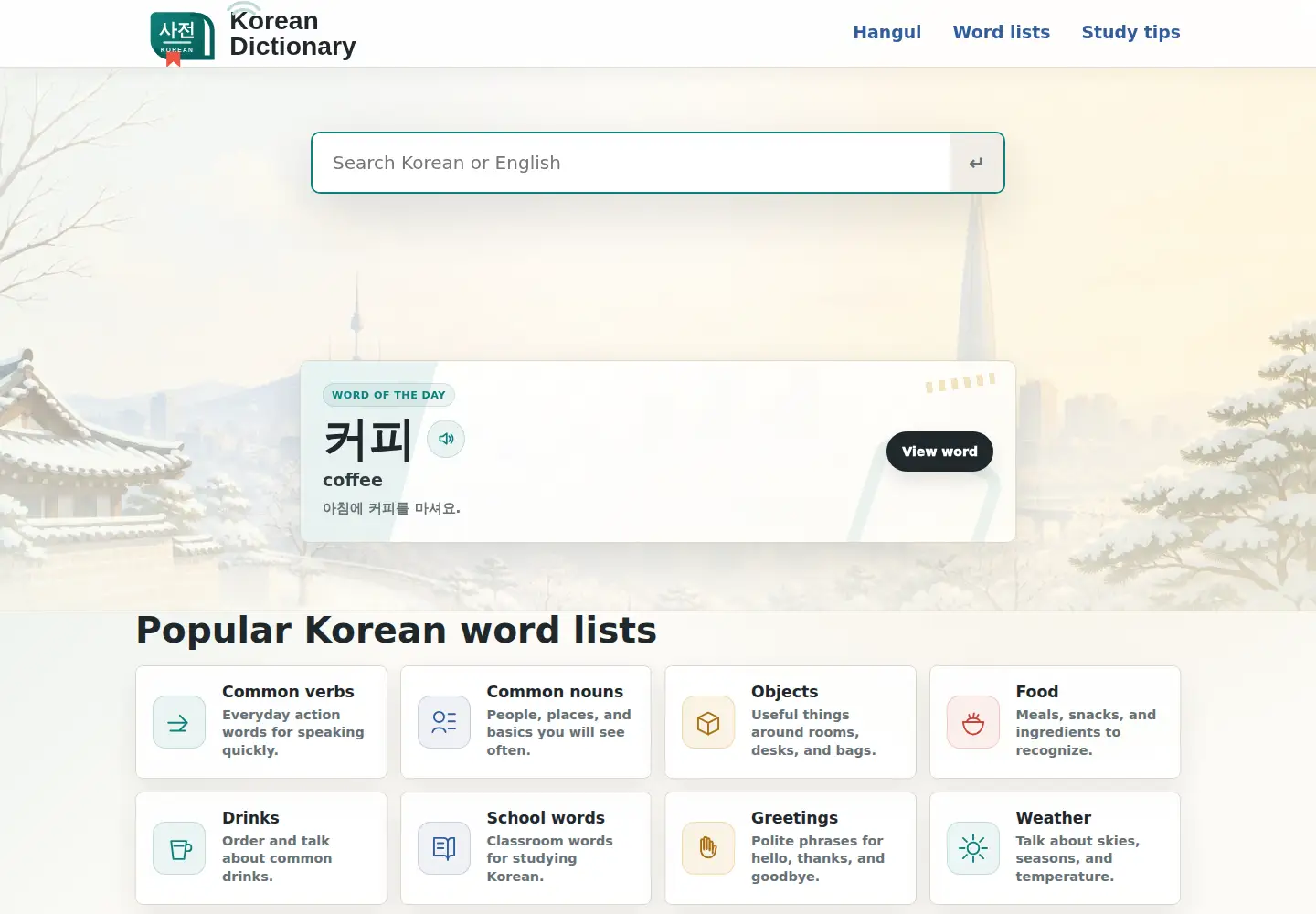Click the translation "coffee"
The height and width of the screenshot is (914, 1316).
coord(353,480)
